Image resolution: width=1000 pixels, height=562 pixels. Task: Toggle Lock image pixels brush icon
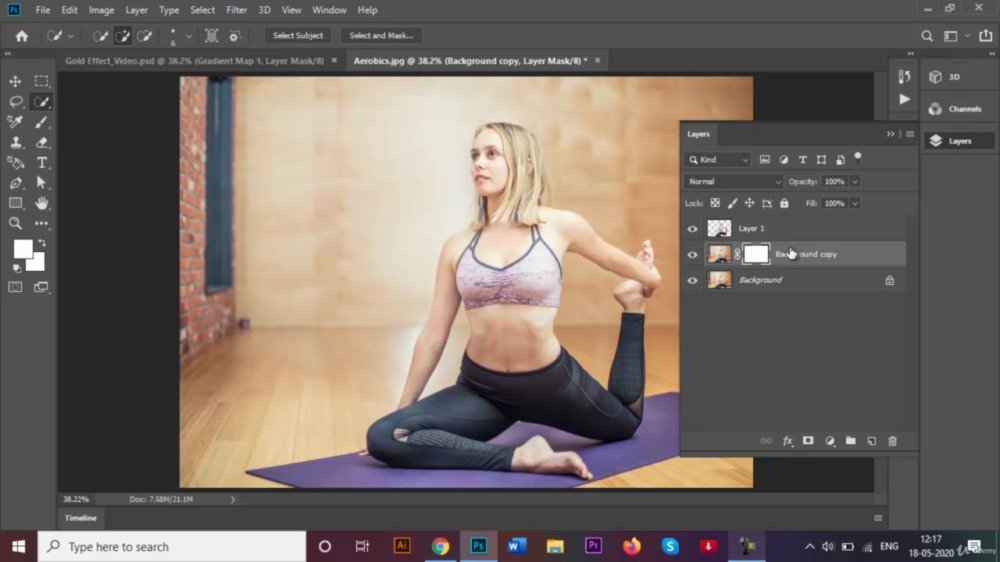click(732, 203)
